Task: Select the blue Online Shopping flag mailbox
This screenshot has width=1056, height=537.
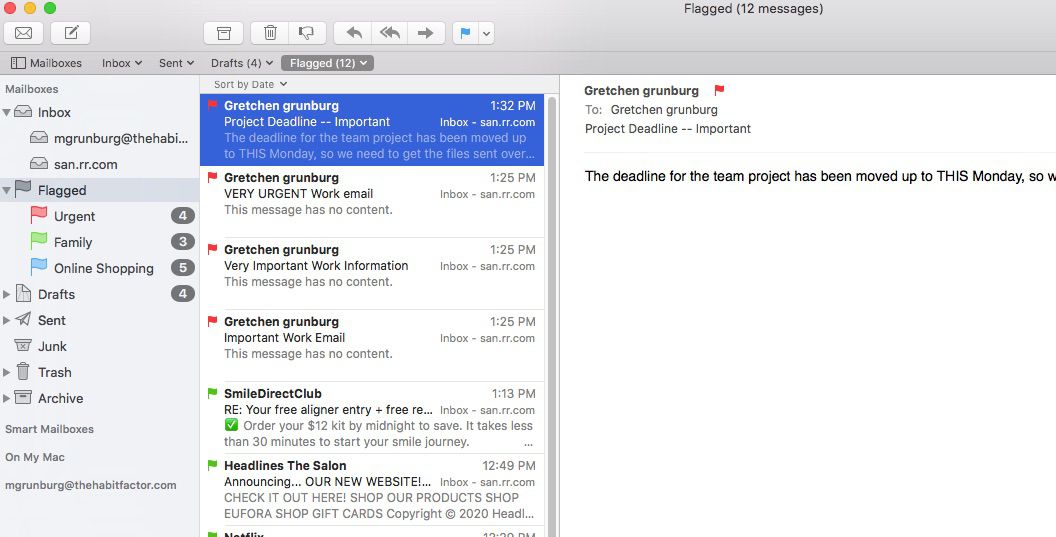Action: [x=92, y=267]
